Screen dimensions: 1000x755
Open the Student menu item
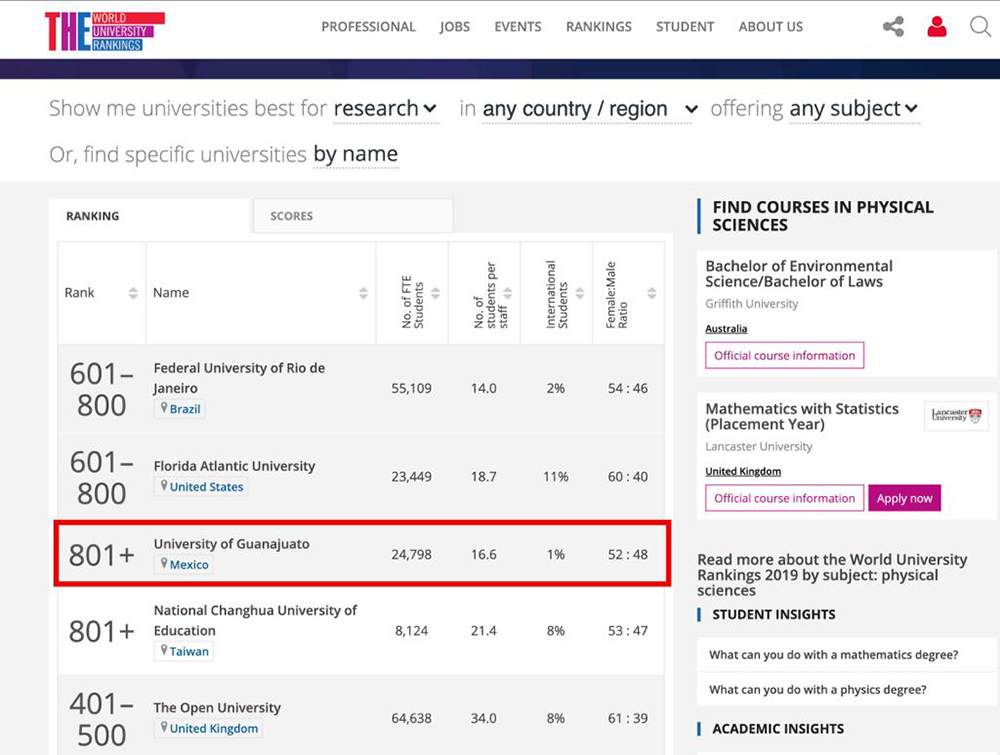click(x=685, y=27)
